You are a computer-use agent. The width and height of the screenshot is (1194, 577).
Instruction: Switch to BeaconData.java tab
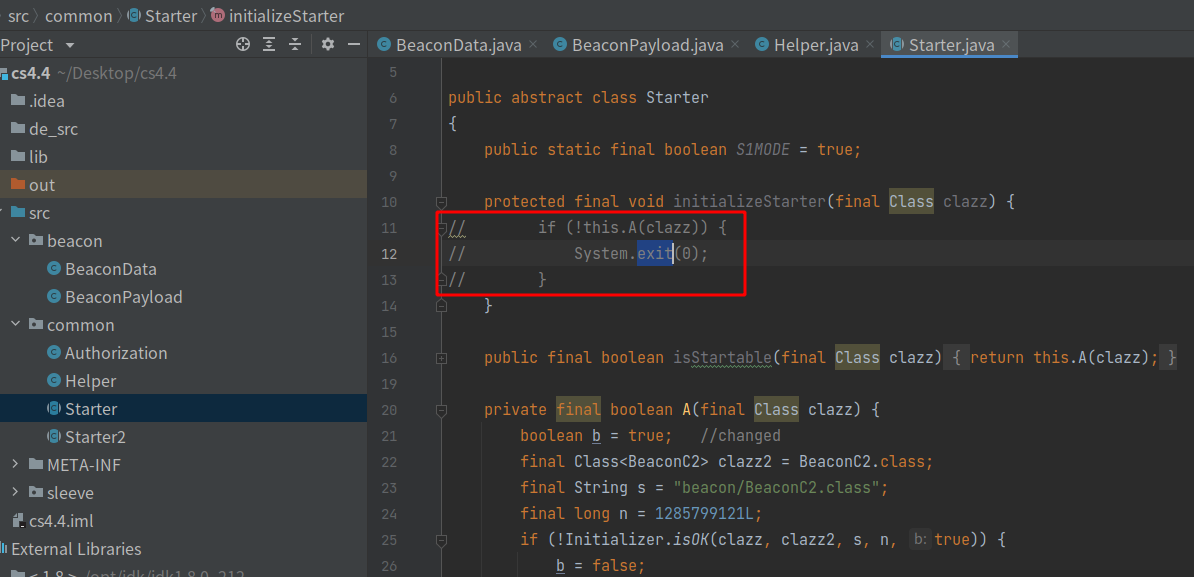point(458,45)
